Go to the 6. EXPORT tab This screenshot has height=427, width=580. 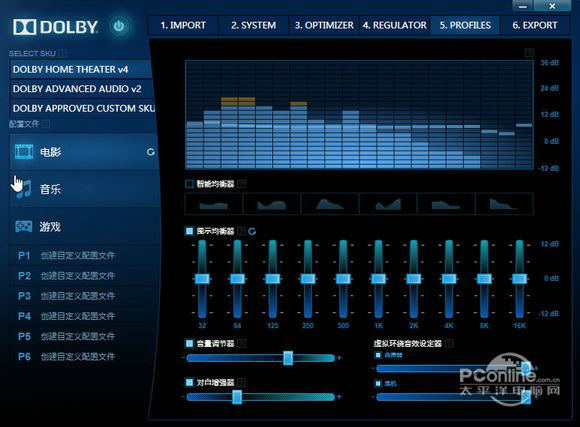[x=535, y=25]
